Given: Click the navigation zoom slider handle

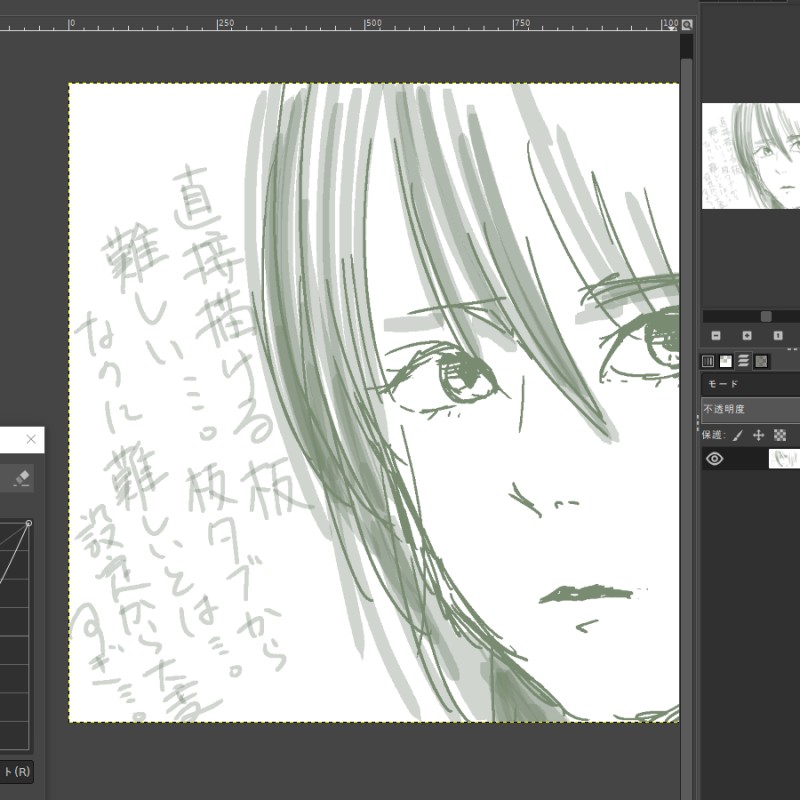Looking at the screenshot, I should tap(766, 316).
